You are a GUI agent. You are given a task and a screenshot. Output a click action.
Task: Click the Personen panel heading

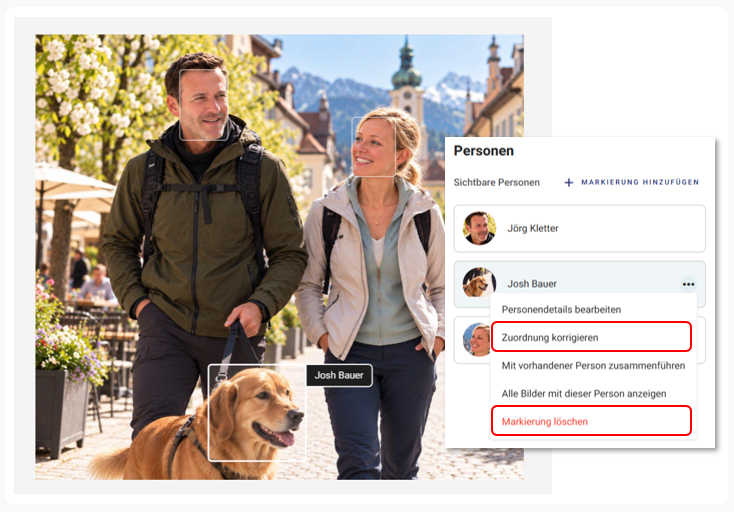click(484, 151)
